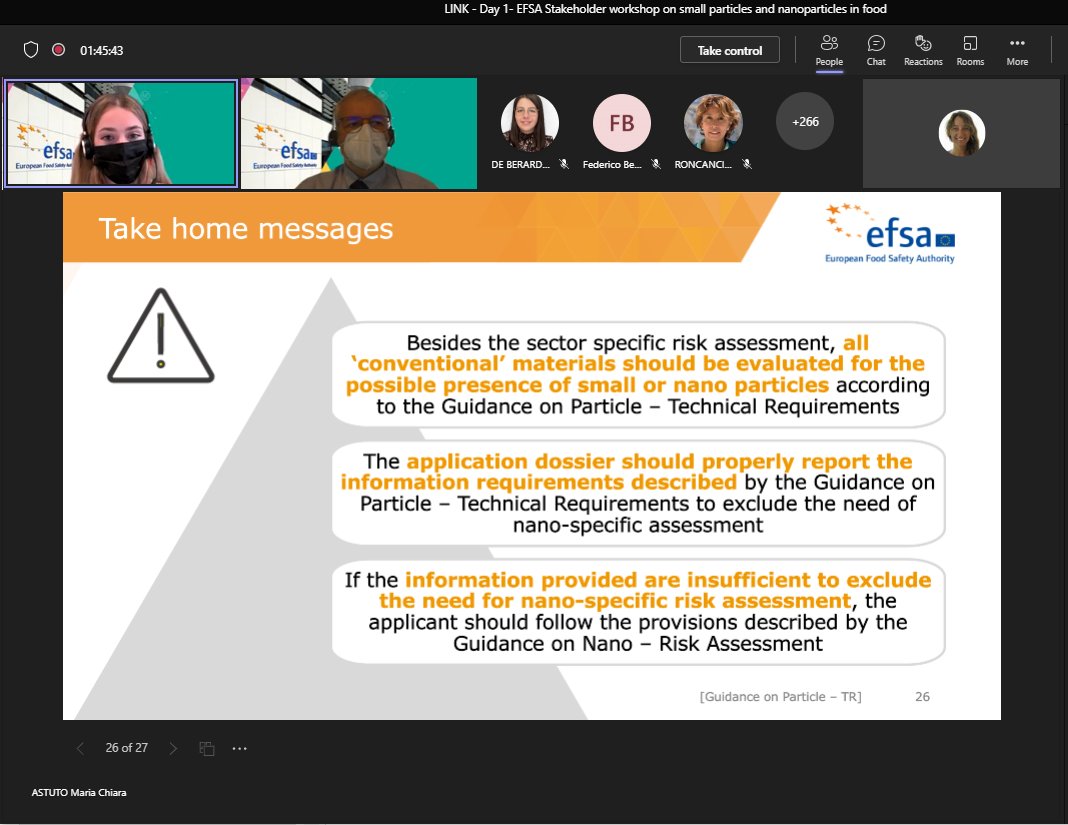Screen dimensions: 1068x825
Task: Expand the +266 hidden participants list
Action: (805, 122)
